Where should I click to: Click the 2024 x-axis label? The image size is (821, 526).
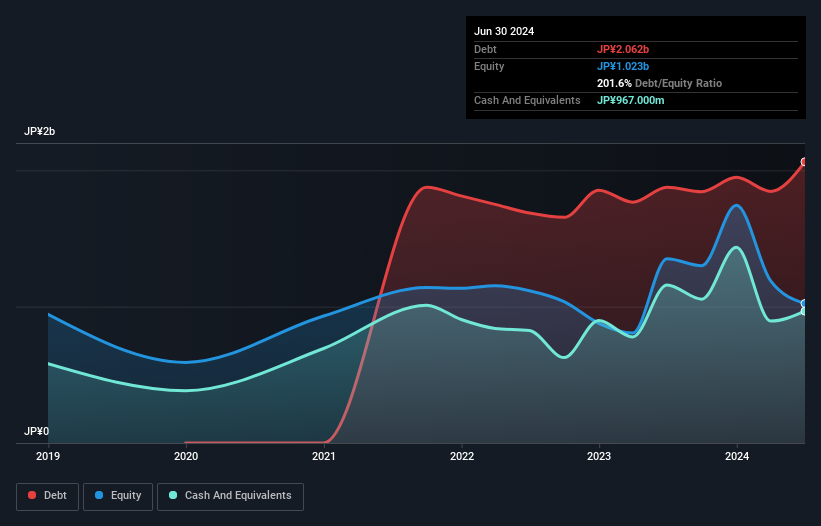point(737,456)
